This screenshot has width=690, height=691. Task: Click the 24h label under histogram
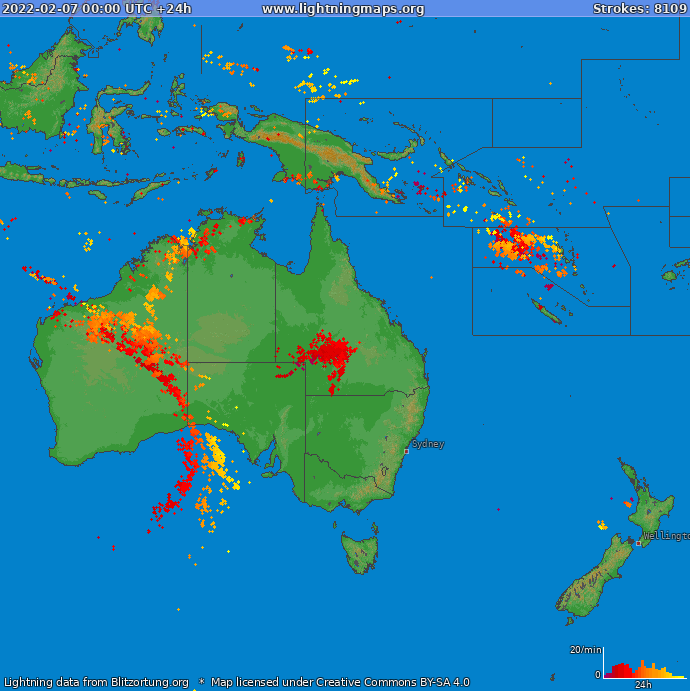643,685
